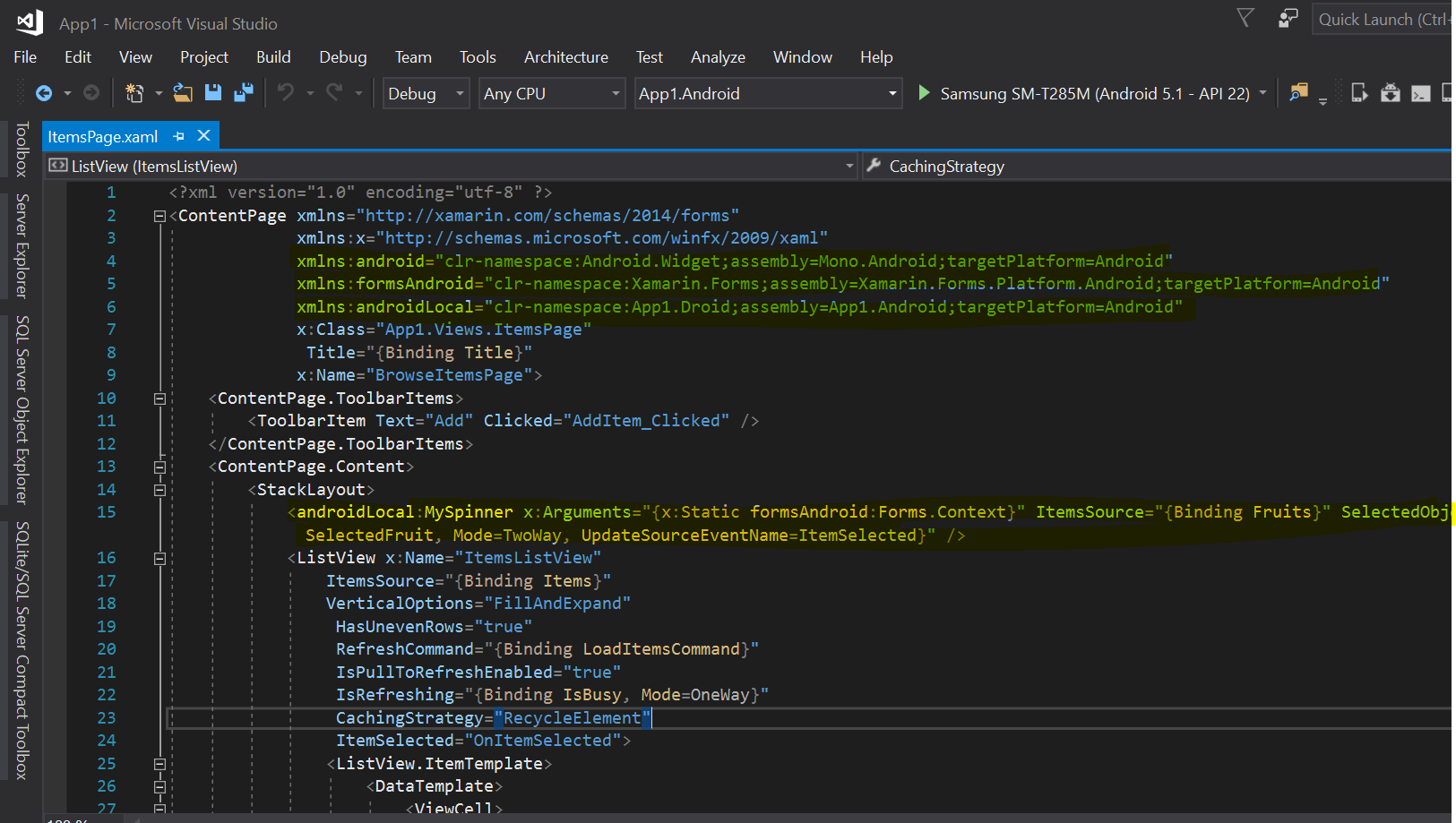1456x823 pixels.
Task: Collapse the ListView element fold on line 16
Action: pos(159,557)
